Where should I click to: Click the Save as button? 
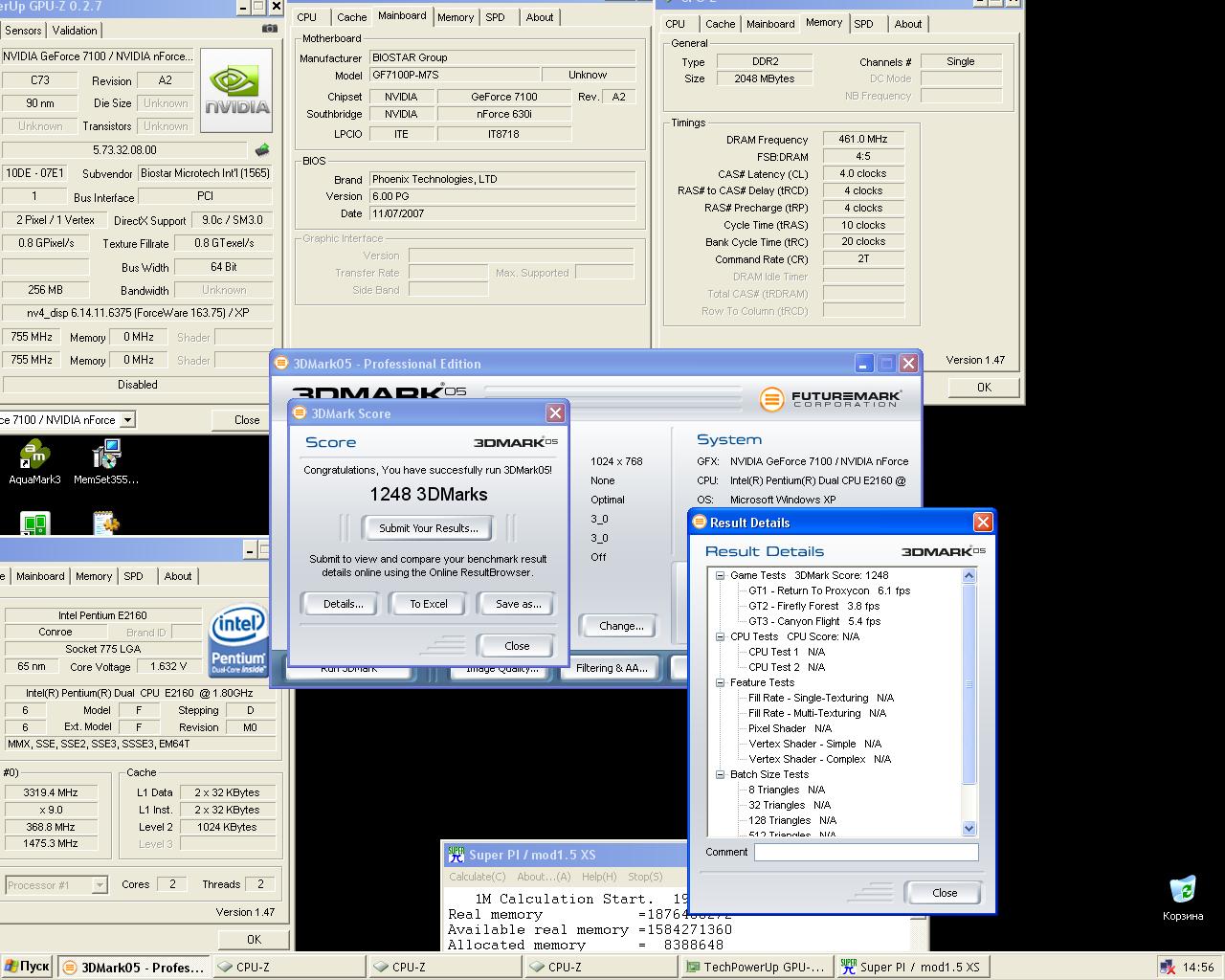[518, 604]
